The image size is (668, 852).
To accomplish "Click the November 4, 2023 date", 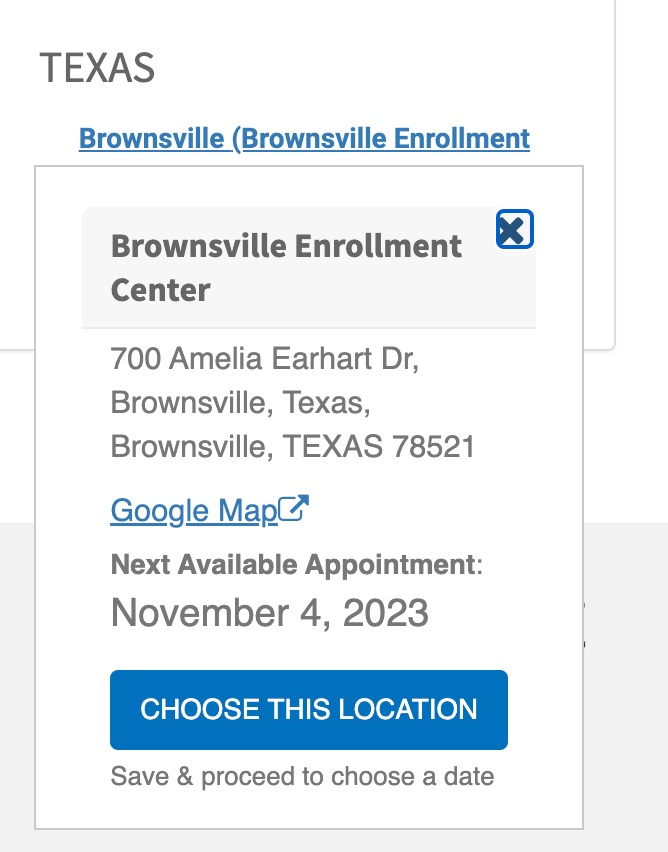I will [269, 612].
